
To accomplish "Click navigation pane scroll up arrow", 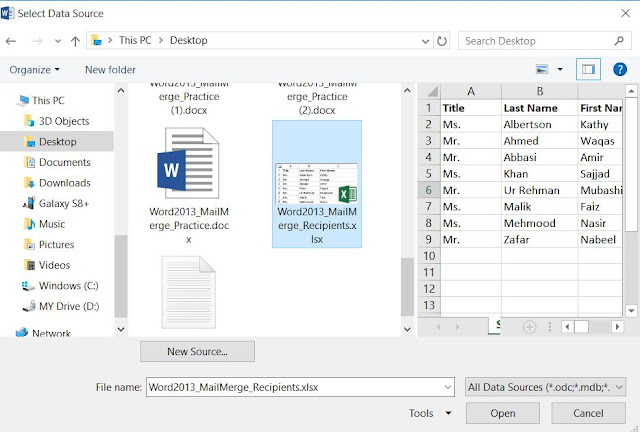I will pos(121,90).
